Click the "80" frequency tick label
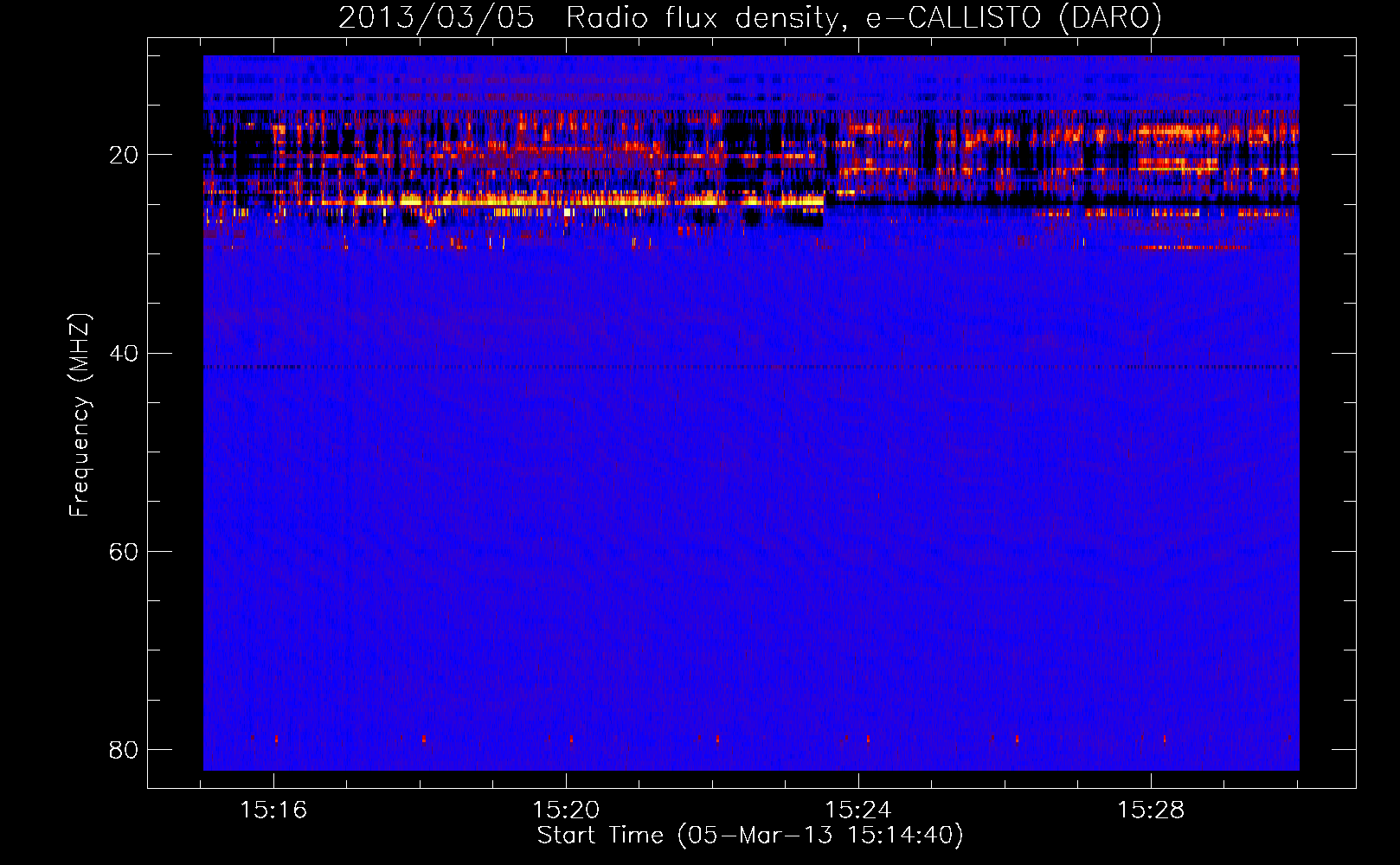 point(125,749)
